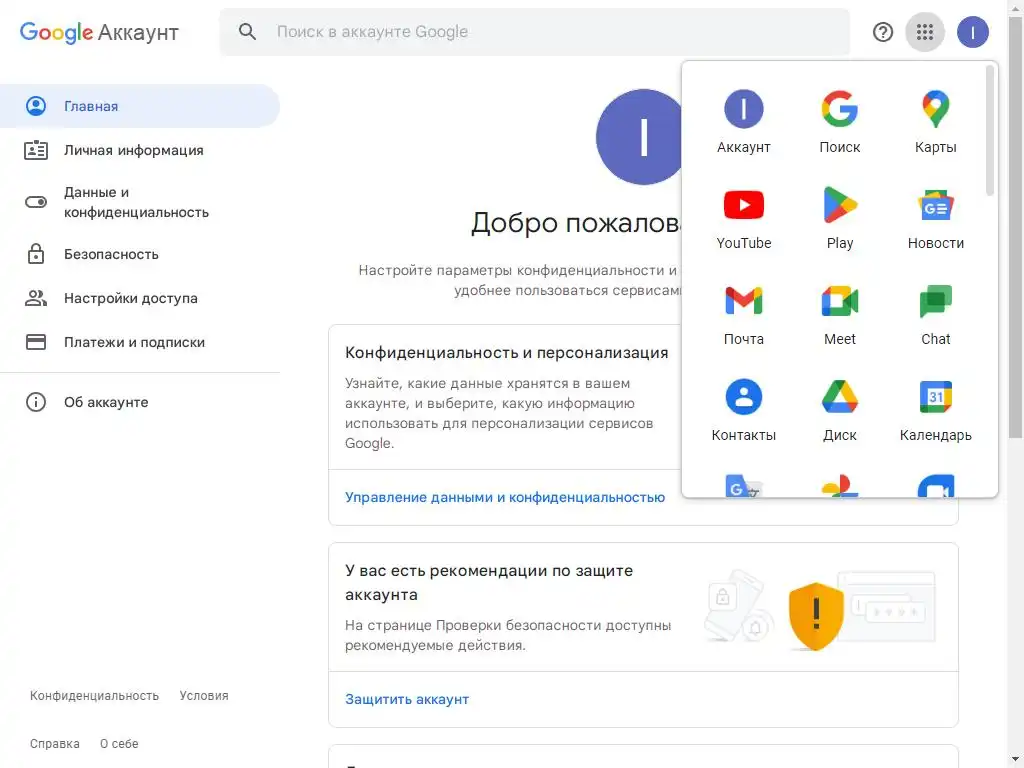
Task: Click Защитить аккаунт link
Action: point(407,699)
